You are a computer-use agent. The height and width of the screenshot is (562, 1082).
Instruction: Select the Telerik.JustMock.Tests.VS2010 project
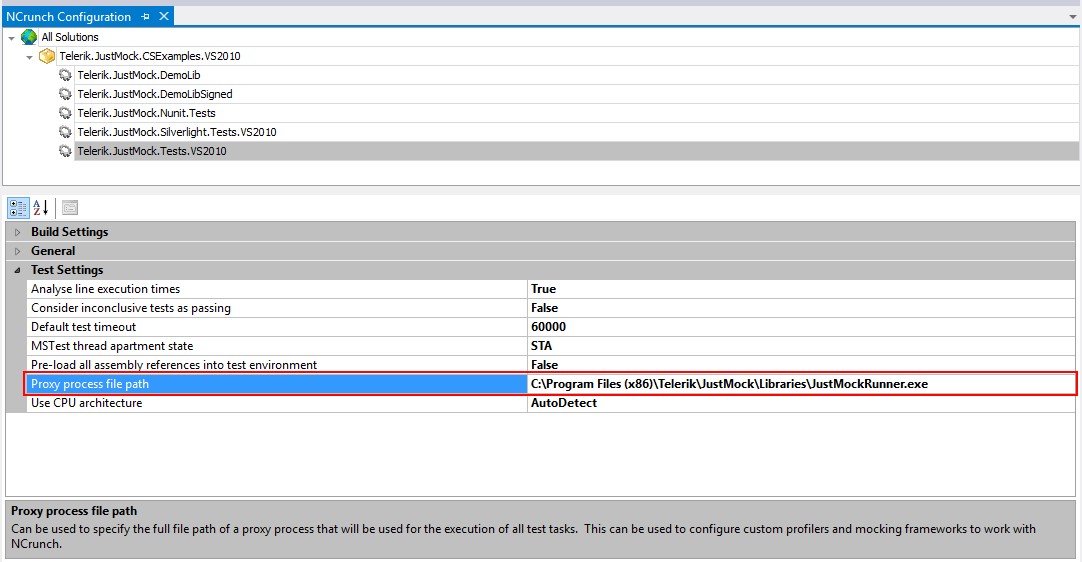pos(152,151)
